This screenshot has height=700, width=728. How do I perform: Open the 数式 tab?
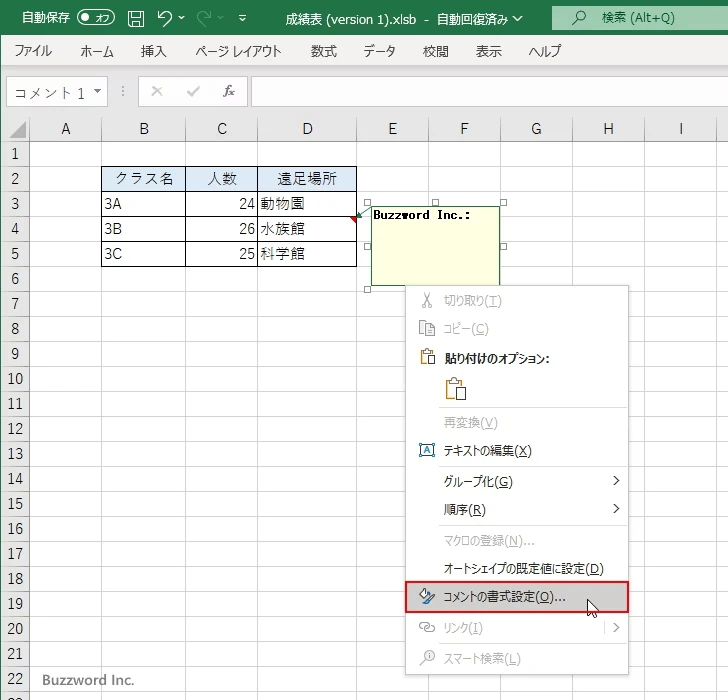pyautogui.click(x=324, y=51)
